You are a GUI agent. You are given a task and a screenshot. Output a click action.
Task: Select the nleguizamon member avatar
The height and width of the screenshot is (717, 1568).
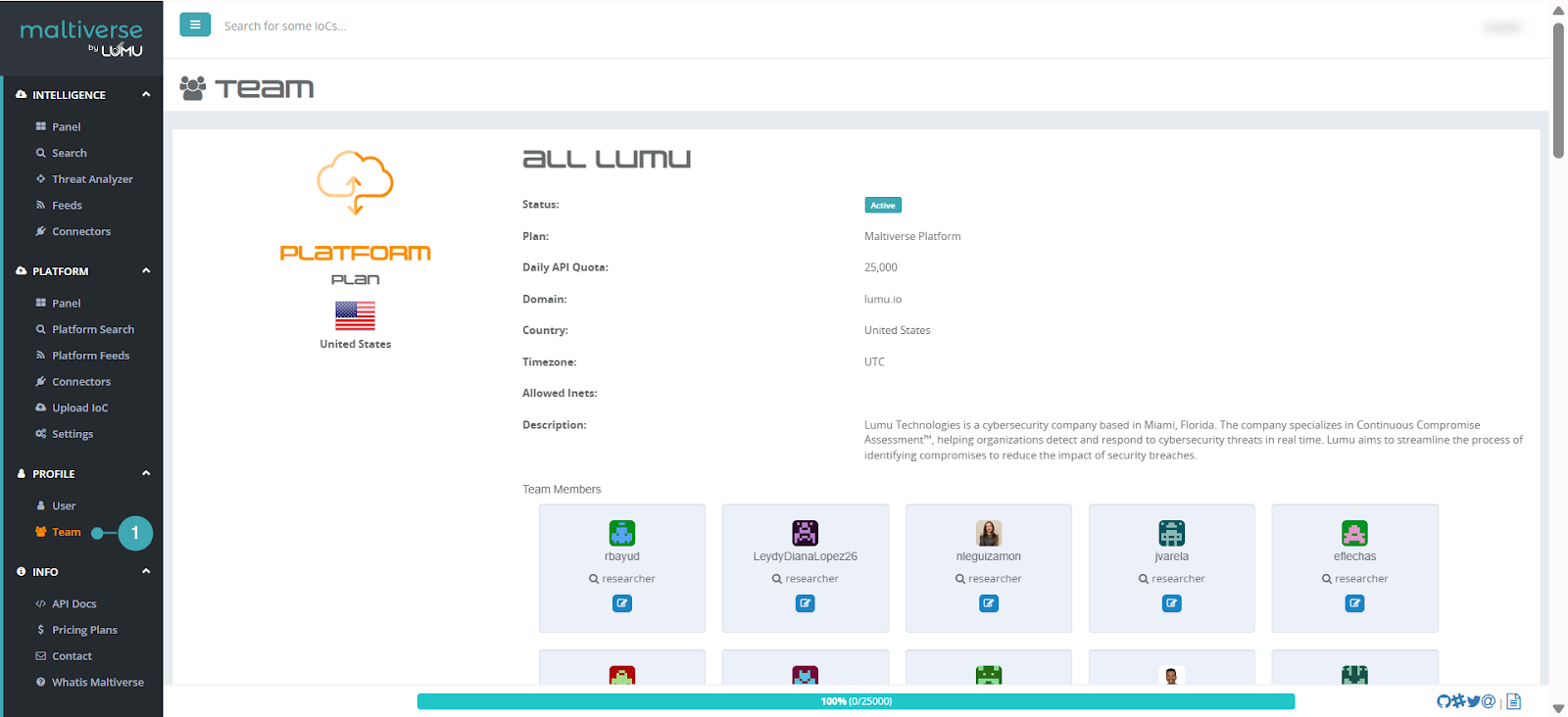989,533
